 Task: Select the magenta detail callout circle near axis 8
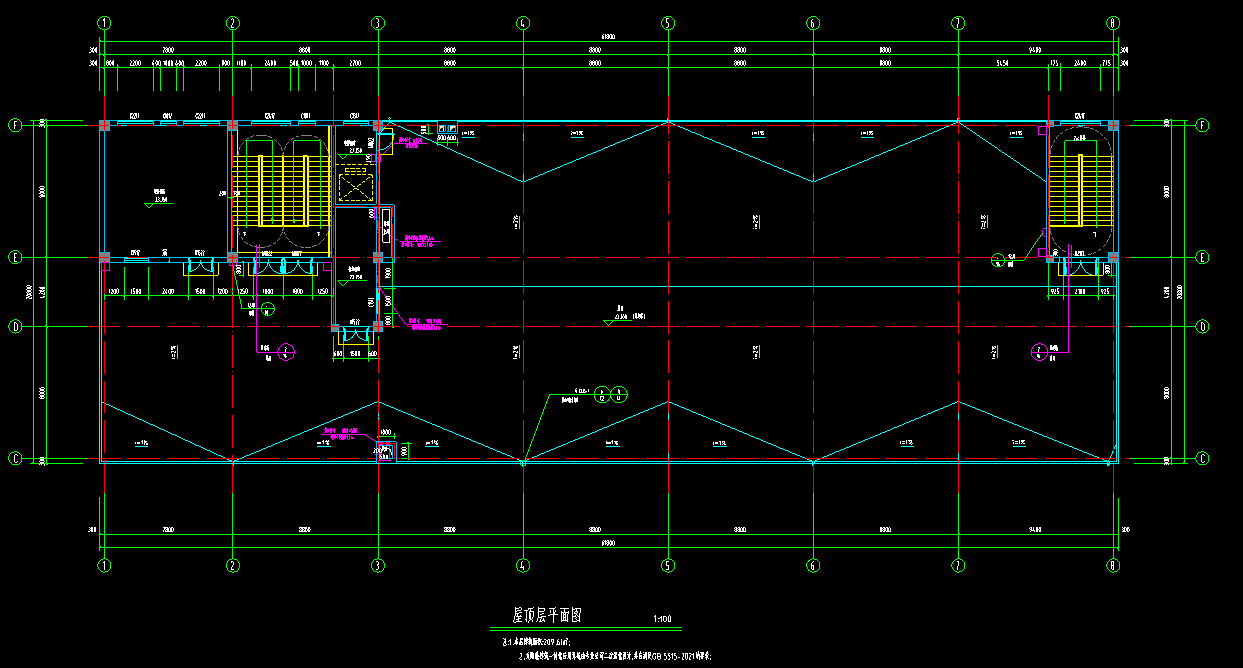(1040, 351)
